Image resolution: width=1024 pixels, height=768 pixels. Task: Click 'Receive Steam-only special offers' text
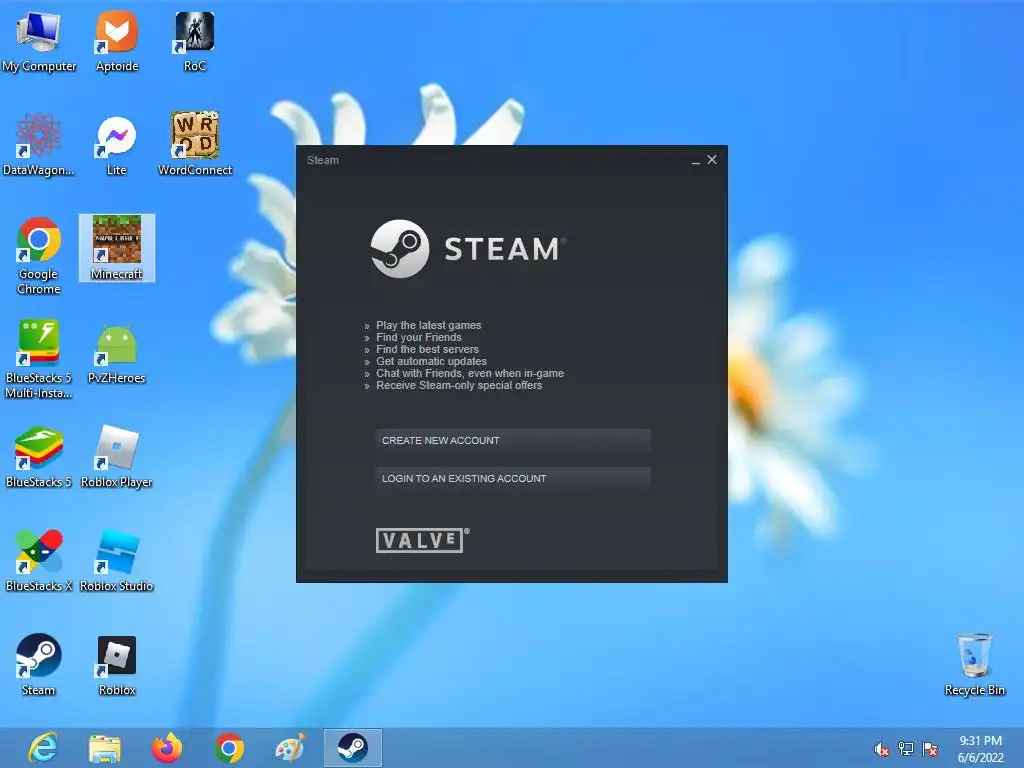point(459,385)
